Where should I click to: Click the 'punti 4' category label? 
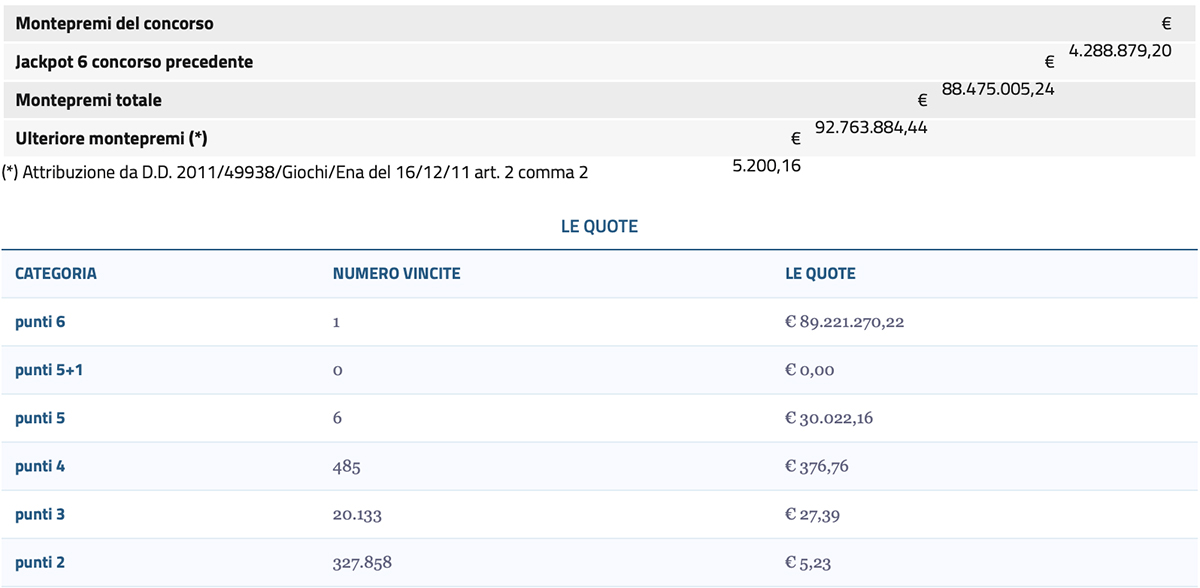[40, 466]
